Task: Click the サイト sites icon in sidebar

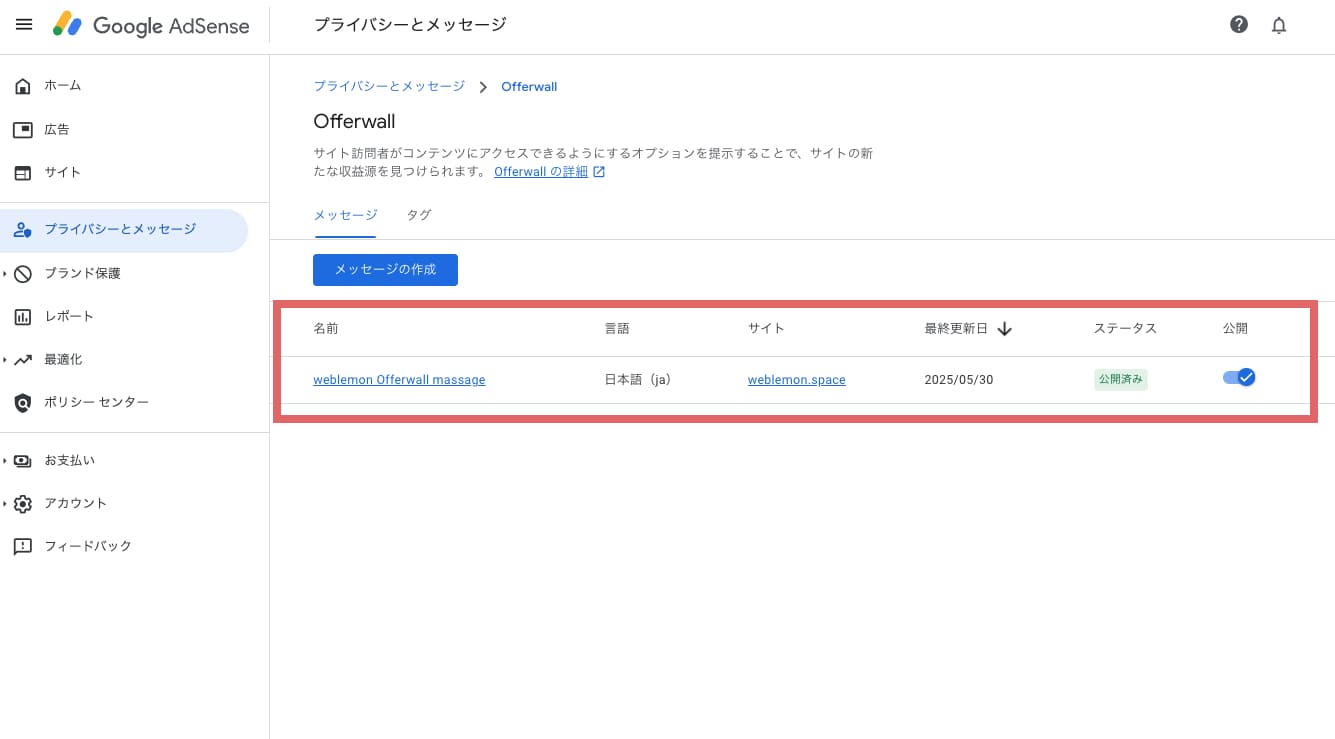Action: click(23, 173)
